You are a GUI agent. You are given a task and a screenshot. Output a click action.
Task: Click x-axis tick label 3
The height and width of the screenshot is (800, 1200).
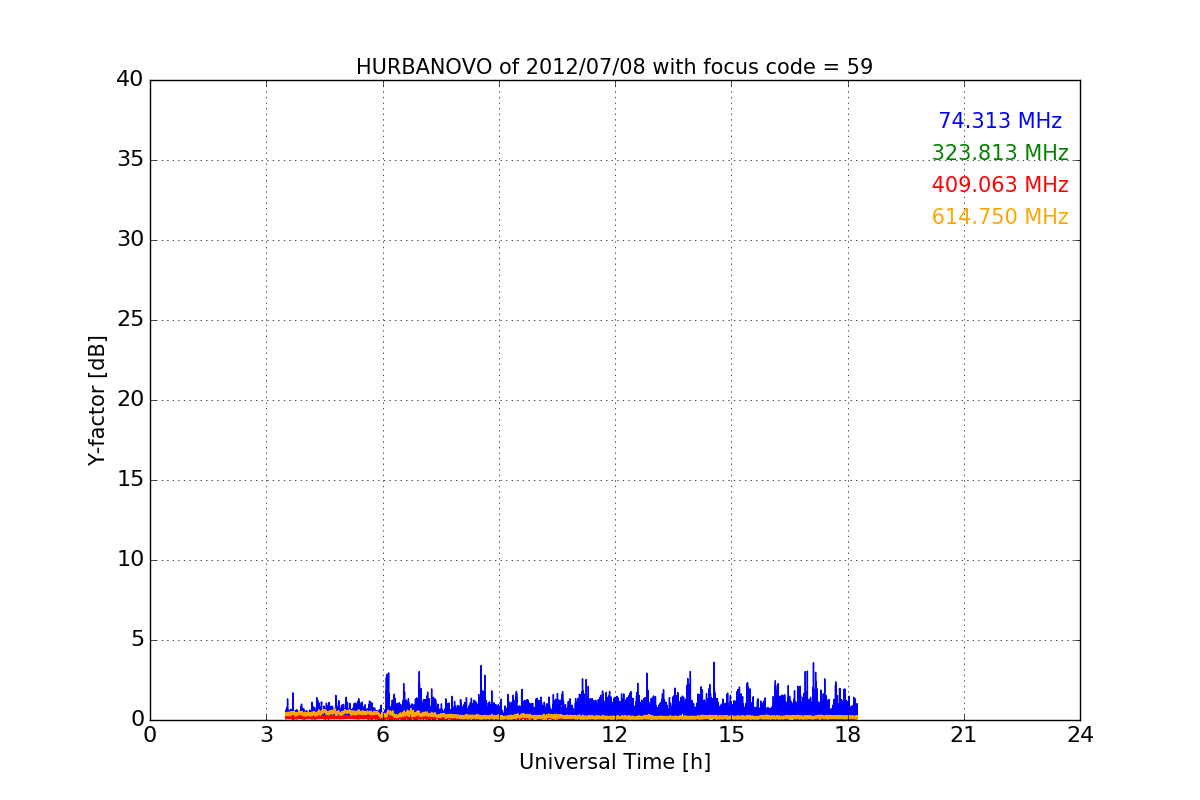pyautogui.click(x=266, y=735)
